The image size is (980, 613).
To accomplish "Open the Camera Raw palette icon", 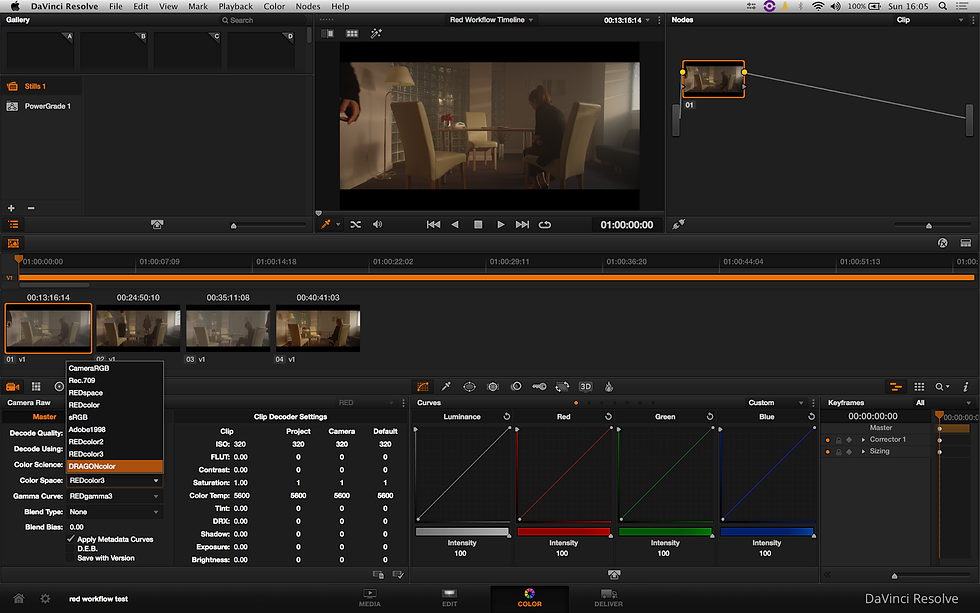I will coord(13,387).
